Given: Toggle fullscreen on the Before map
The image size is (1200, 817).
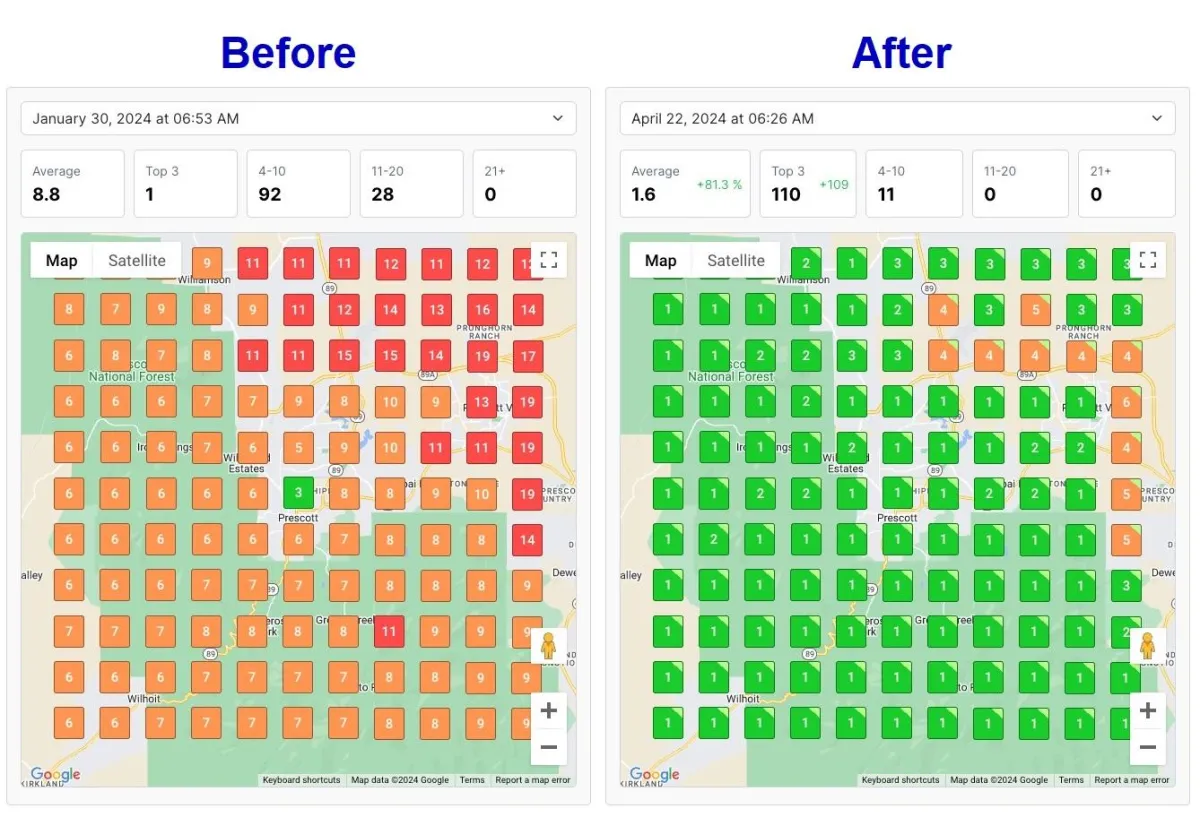Looking at the screenshot, I should 548,260.
